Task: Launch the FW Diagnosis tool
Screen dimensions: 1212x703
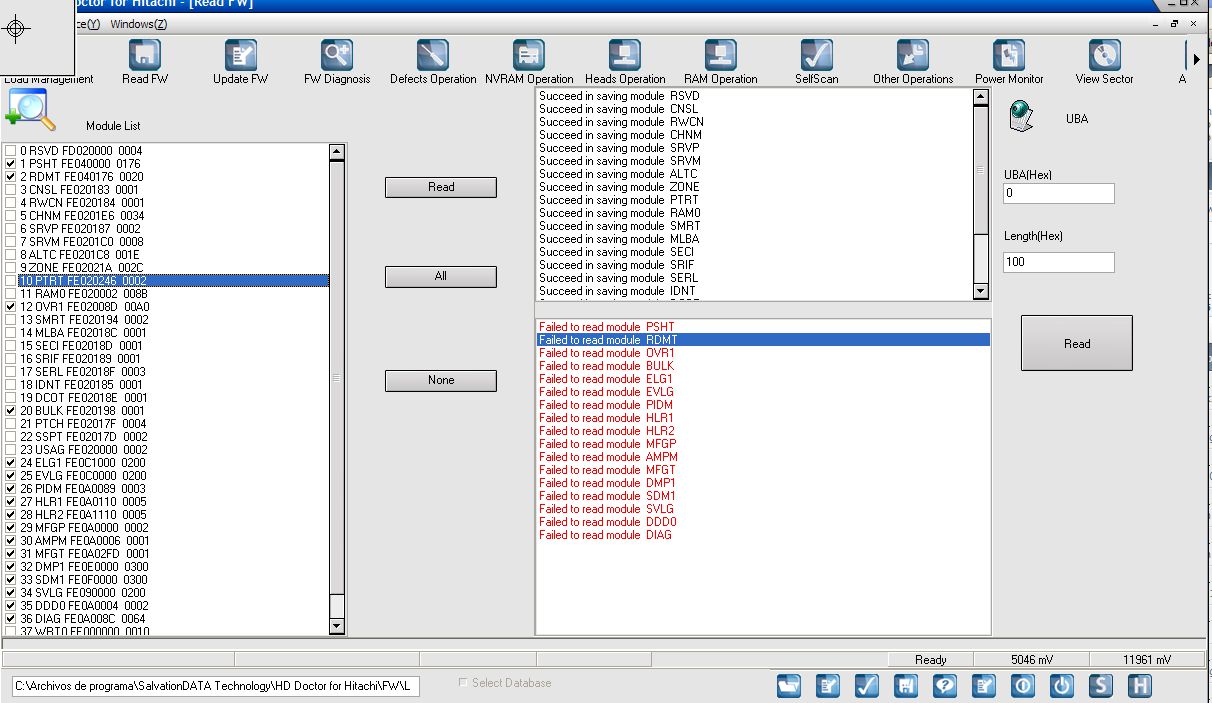Action: (x=337, y=62)
